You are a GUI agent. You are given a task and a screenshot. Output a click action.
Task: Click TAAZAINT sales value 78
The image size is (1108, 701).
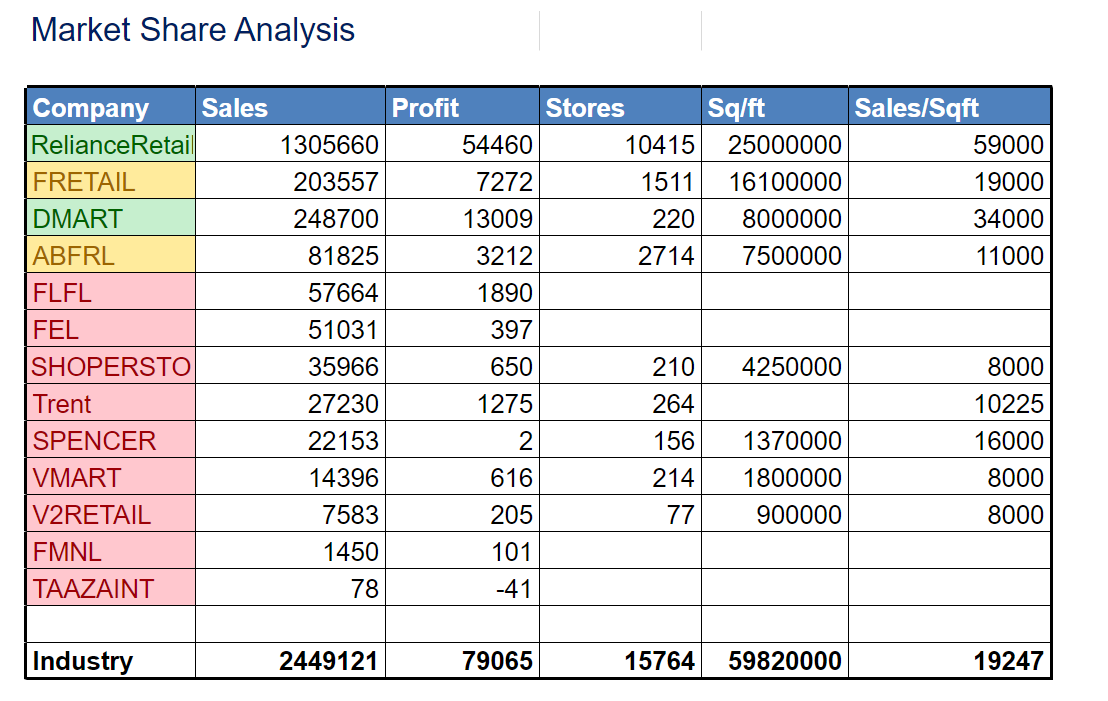(x=365, y=589)
